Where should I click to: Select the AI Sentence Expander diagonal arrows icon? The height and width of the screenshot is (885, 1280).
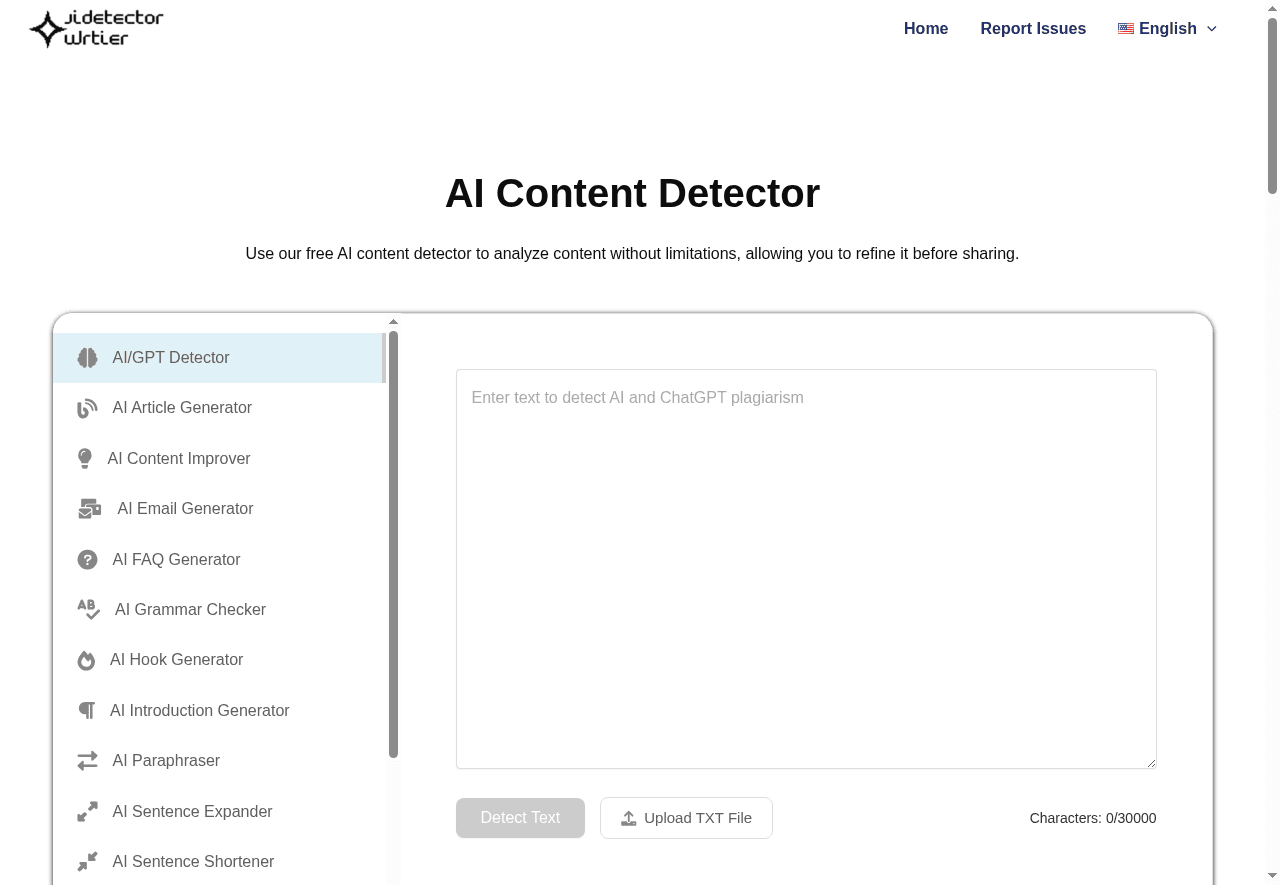(87, 811)
